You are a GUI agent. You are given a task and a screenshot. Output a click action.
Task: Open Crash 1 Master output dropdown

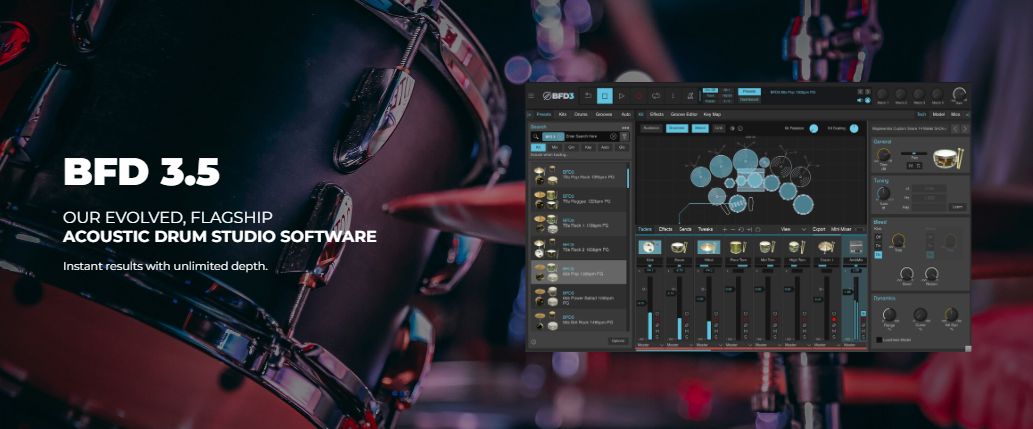[x=826, y=345]
